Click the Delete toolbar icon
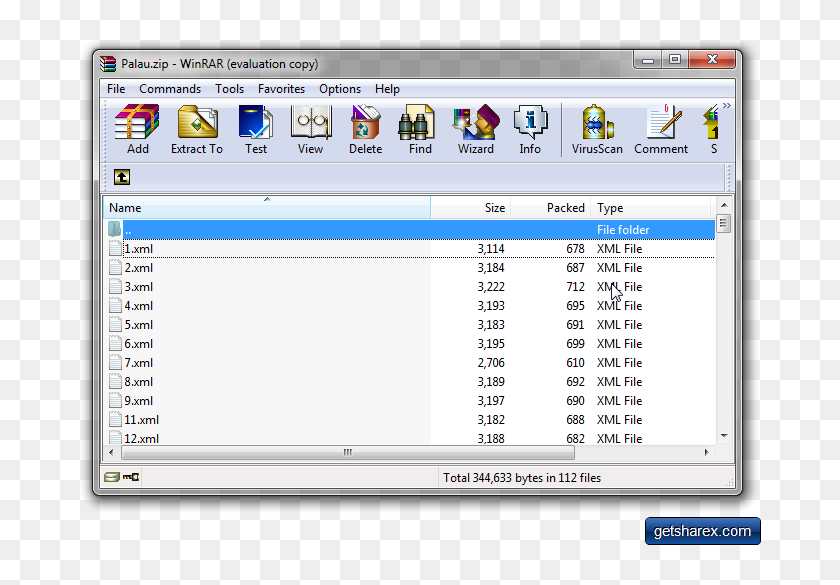Image resolution: width=840 pixels, height=585 pixels. 365,130
